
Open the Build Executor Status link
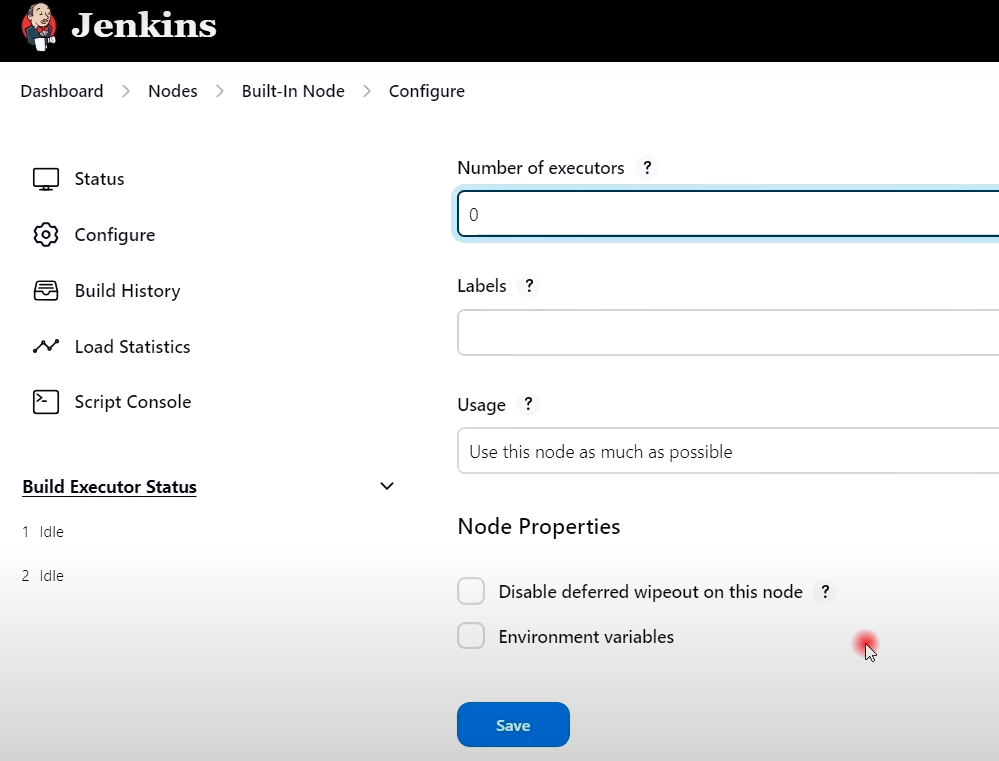pos(109,487)
